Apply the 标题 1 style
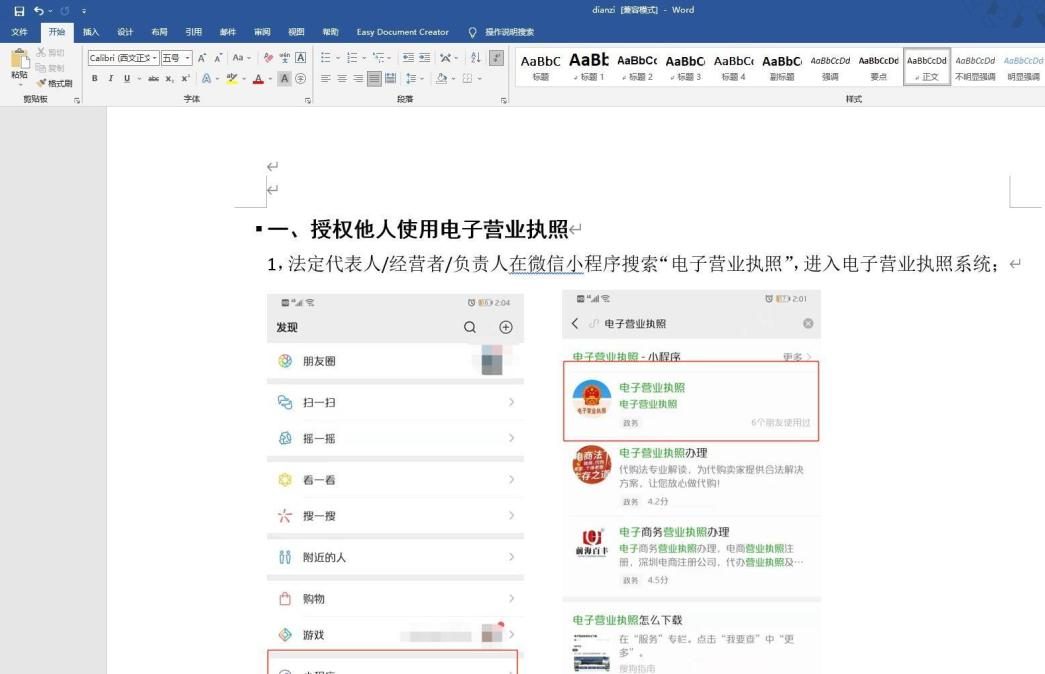Viewport: 1045px width, 674px height. pyautogui.click(x=588, y=67)
